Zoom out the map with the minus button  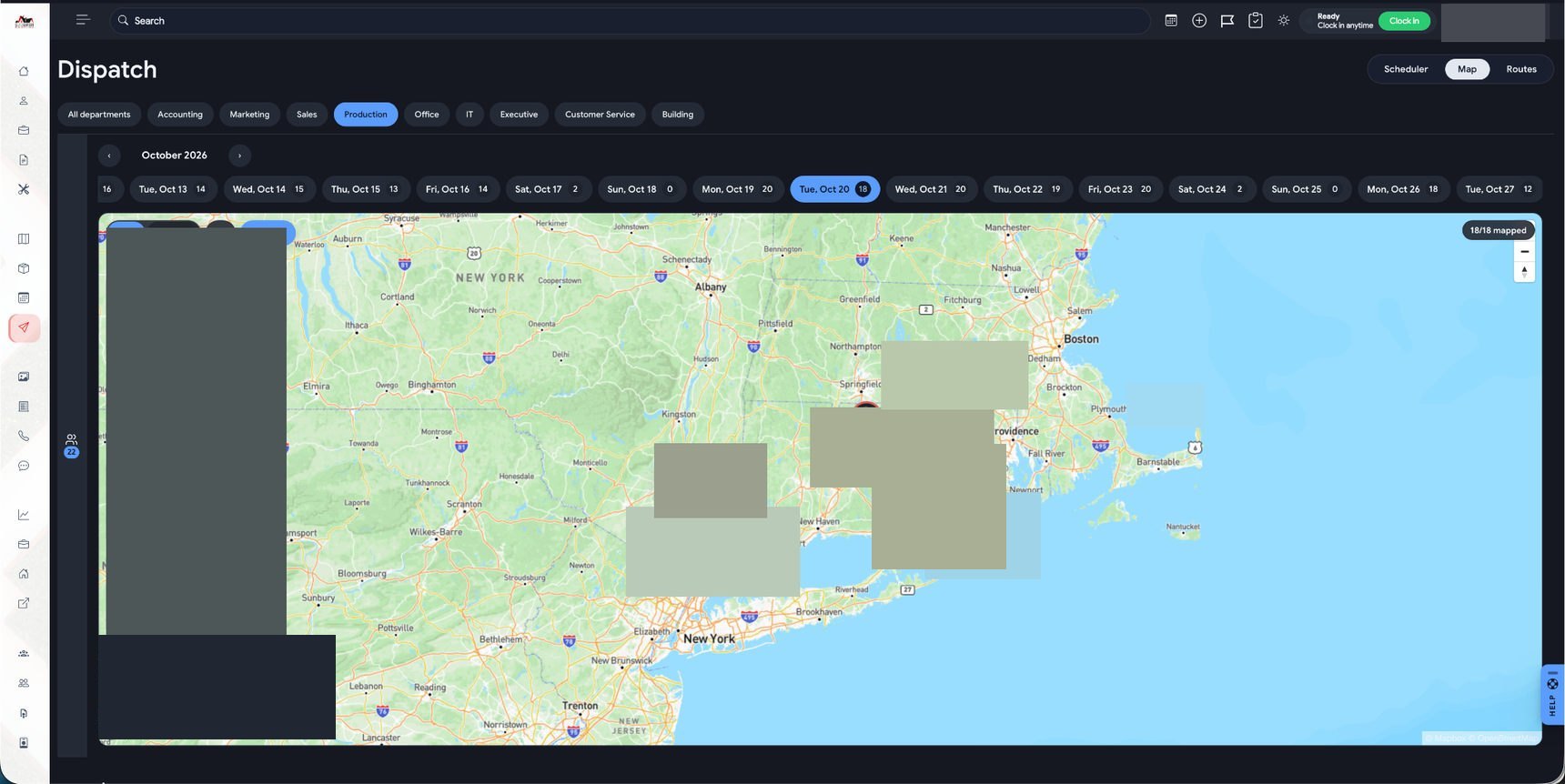tap(1524, 252)
